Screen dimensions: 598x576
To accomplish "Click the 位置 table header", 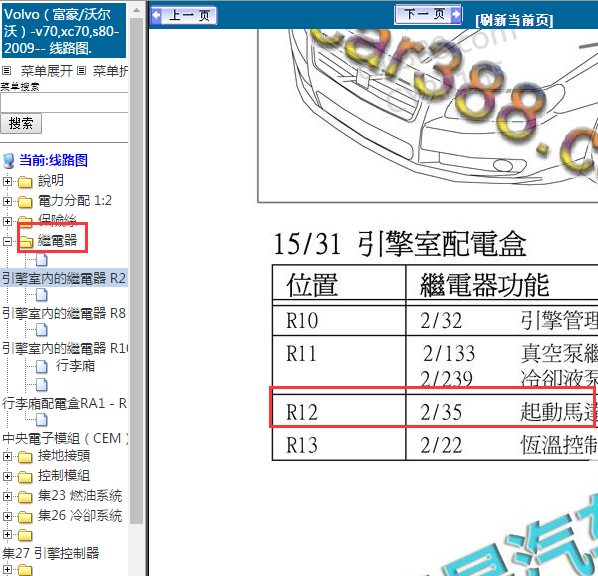I will point(312,285).
